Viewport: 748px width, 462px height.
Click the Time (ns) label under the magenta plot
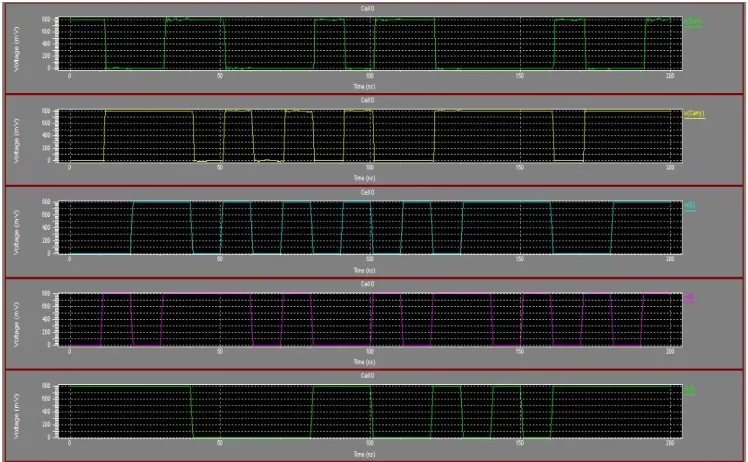point(364,362)
